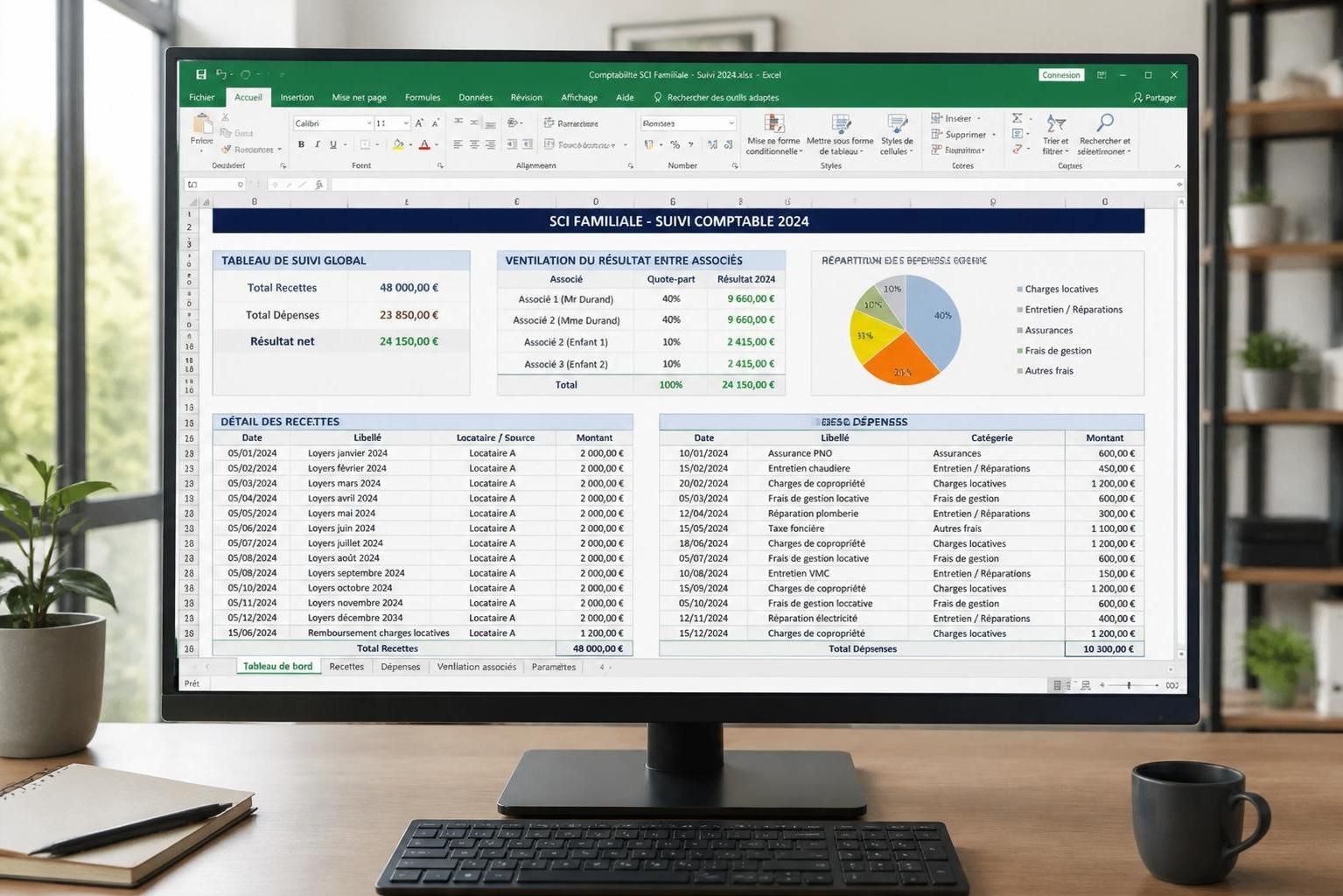The image size is (1343, 896).
Task: Click the Save icon in the title bar
Action: click(201, 74)
